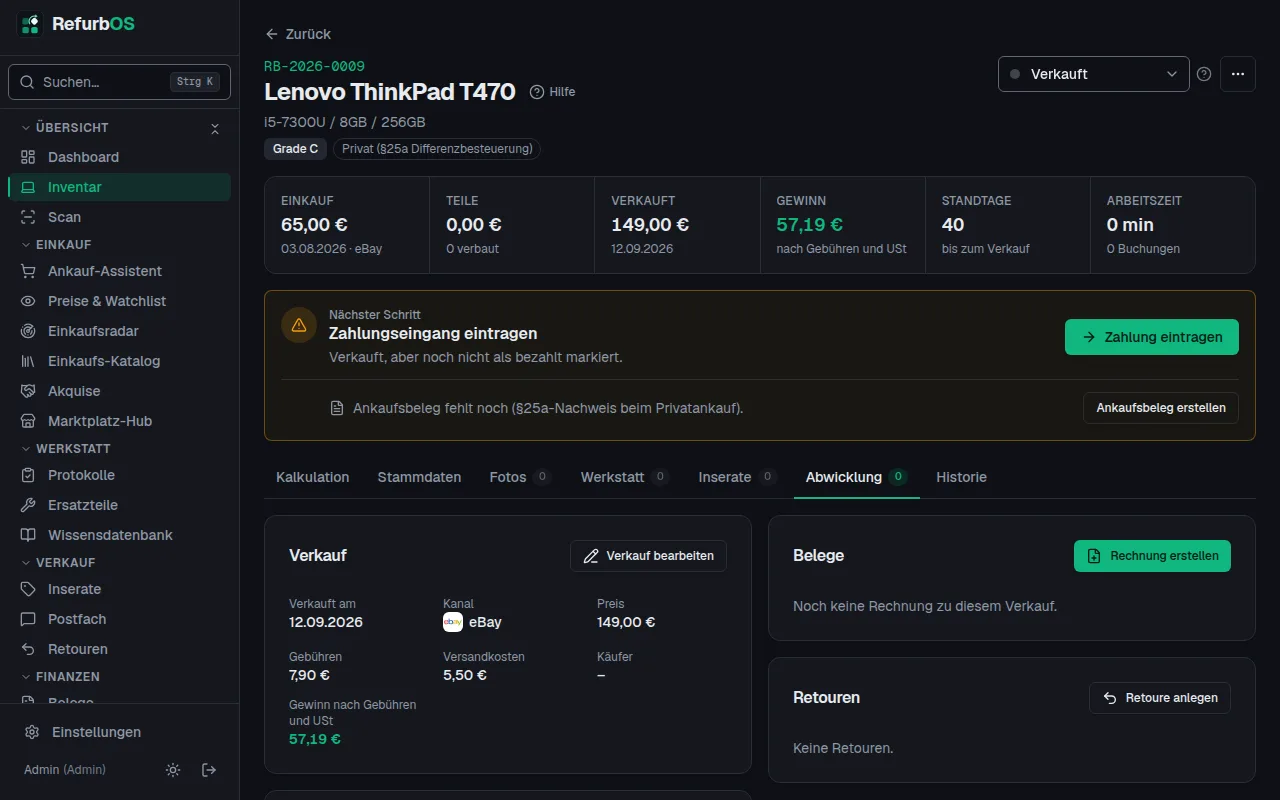The image size is (1280, 800).
Task: Click the item ID RB-2026-0009
Action: coord(314,66)
